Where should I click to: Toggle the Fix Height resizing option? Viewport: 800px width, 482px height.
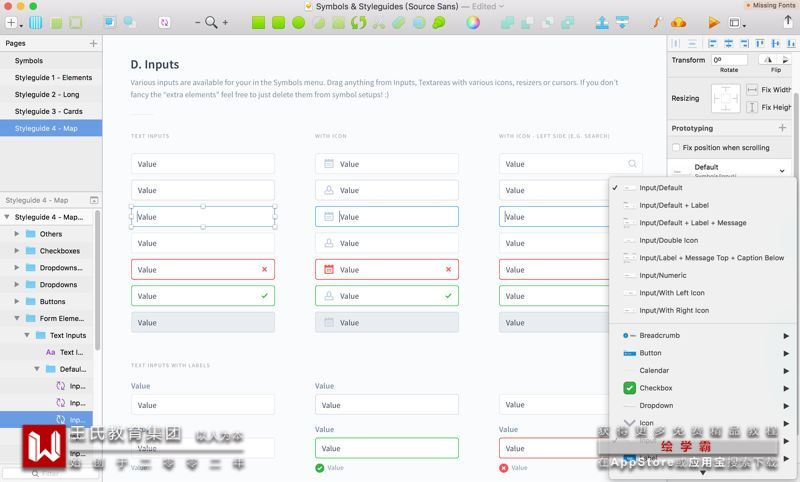point(752,107)
